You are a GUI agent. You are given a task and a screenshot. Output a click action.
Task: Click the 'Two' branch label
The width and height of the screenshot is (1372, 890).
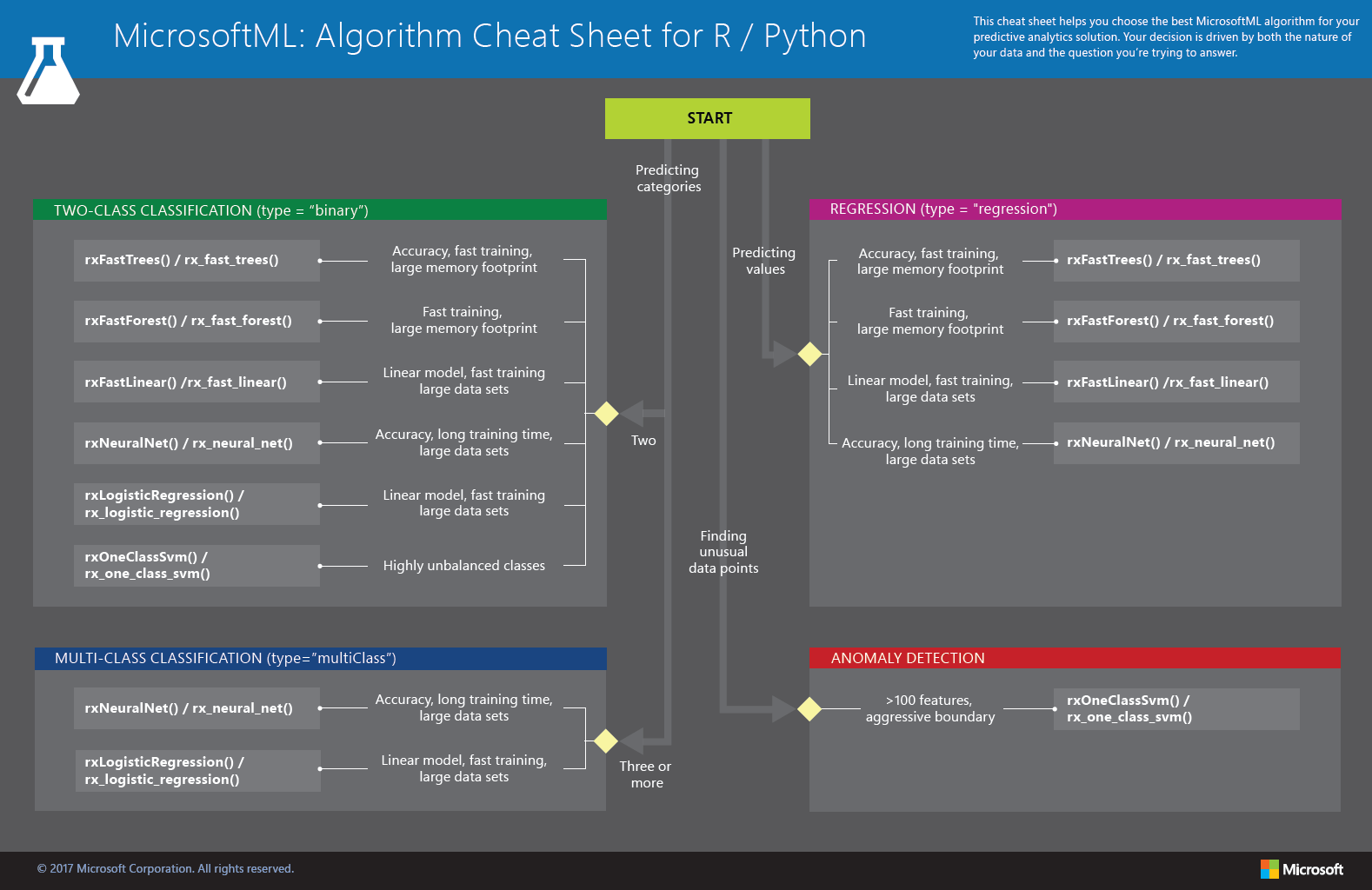point(643,441)
